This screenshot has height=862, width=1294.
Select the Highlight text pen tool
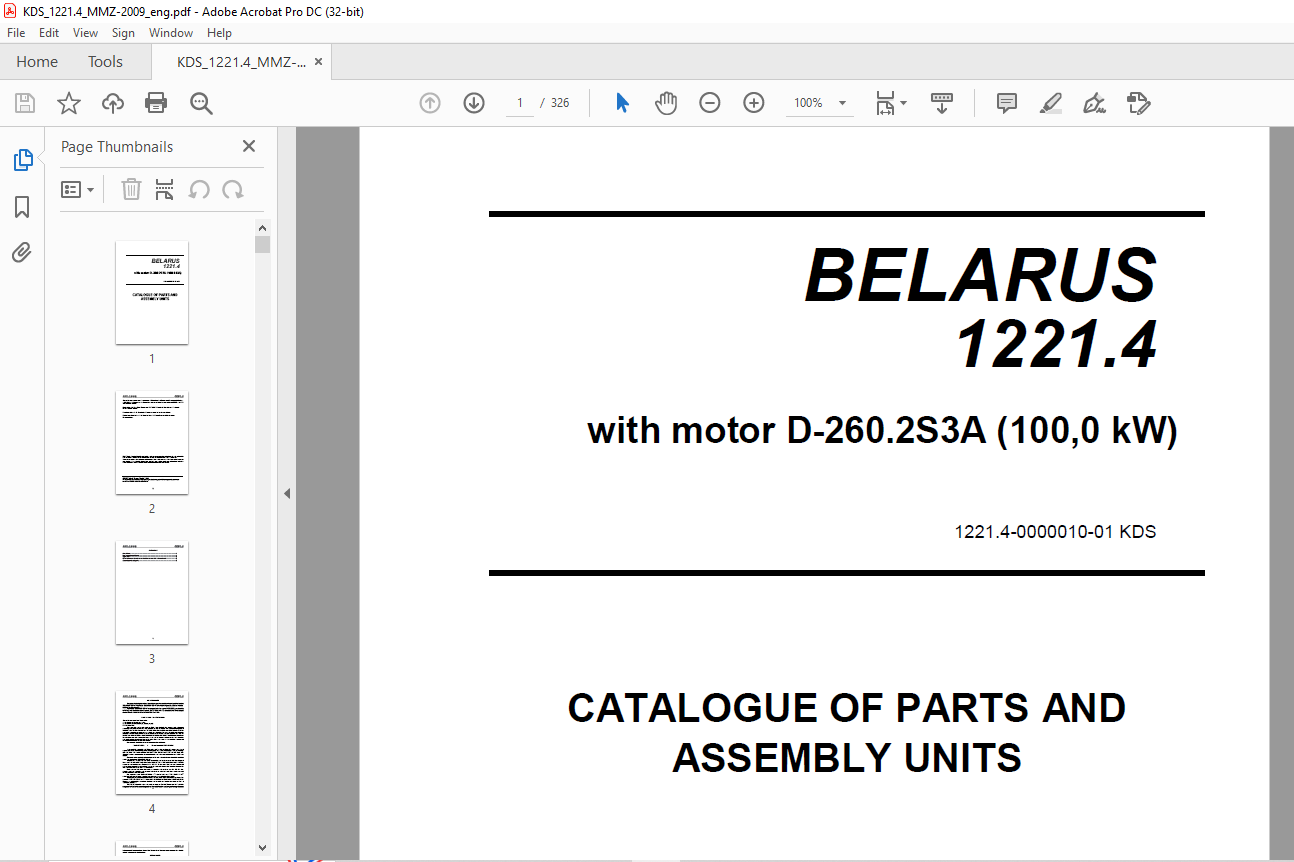1050,103
